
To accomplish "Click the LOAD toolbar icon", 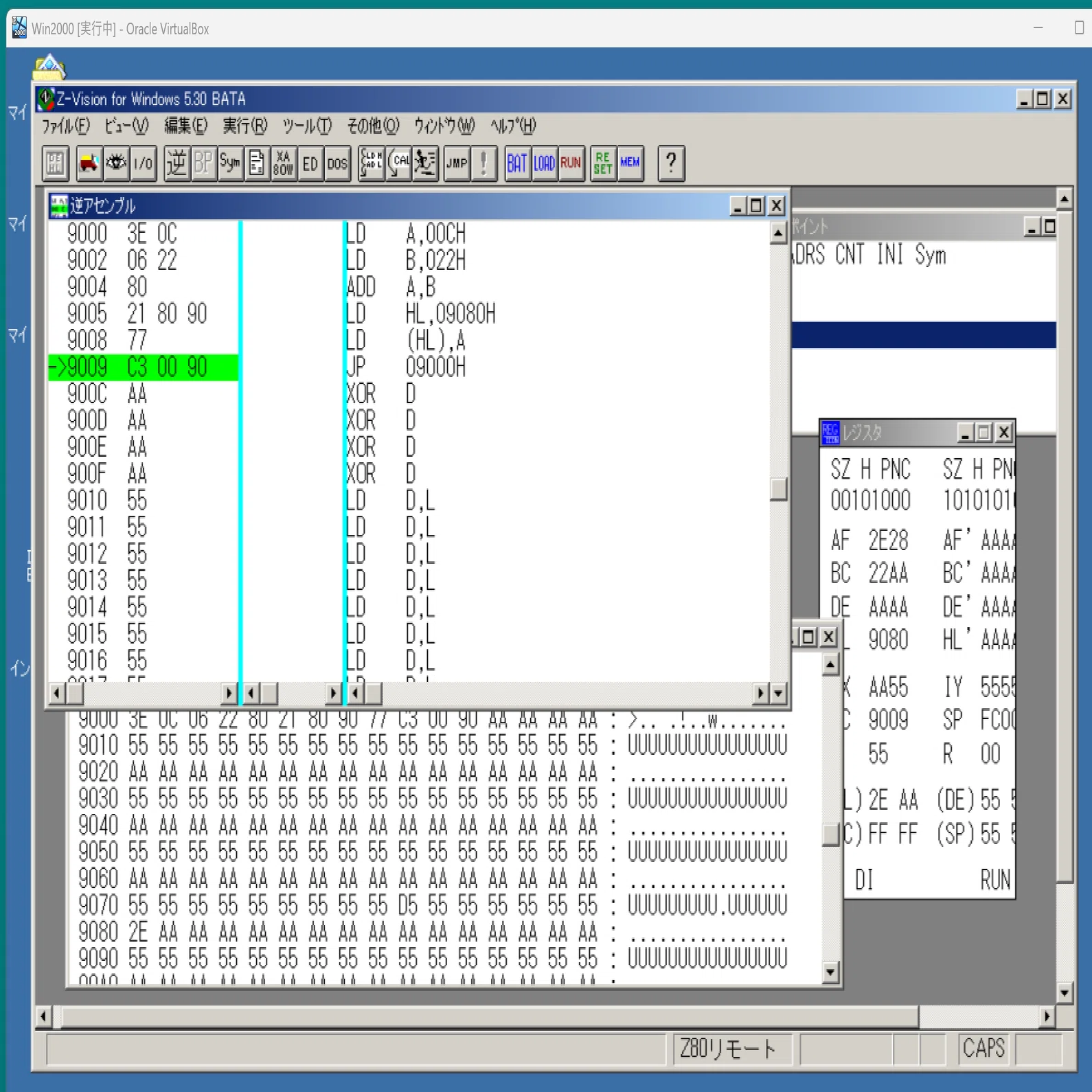I will [544, 163].
